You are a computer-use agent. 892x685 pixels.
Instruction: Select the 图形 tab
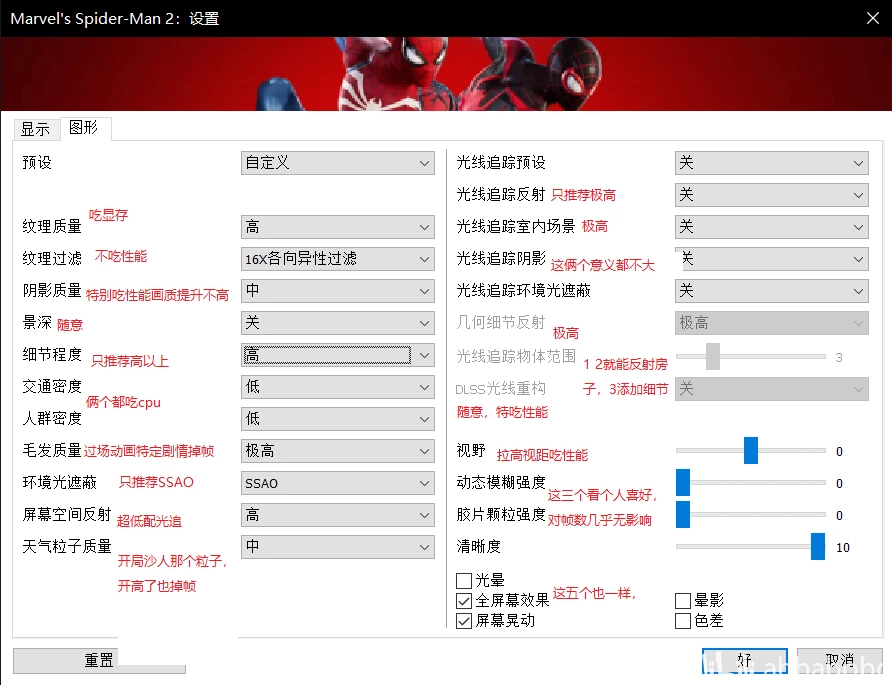[x=84, y=127]
